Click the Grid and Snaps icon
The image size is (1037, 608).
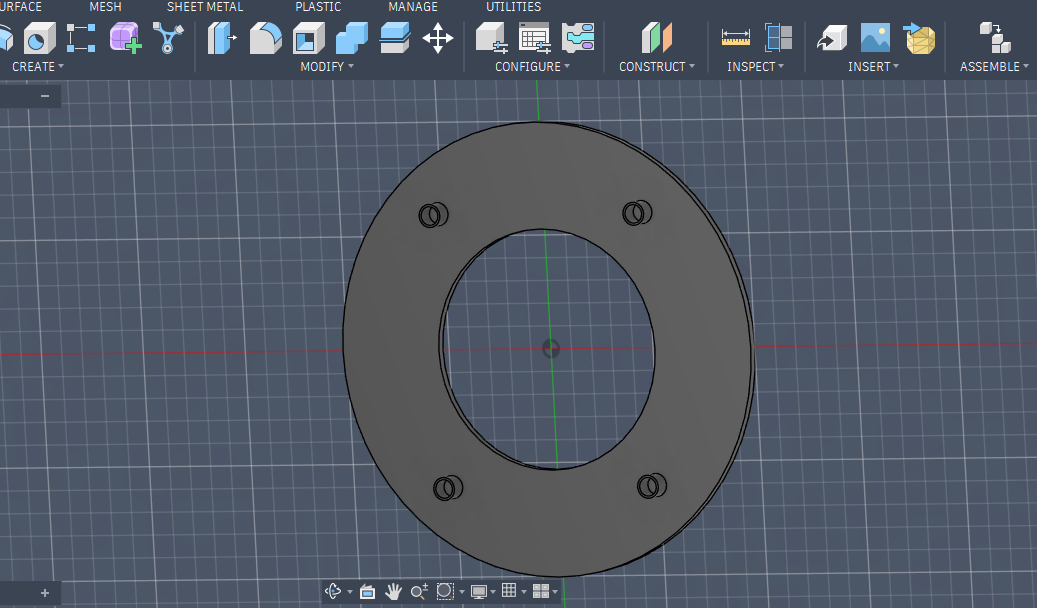(509, 590)
